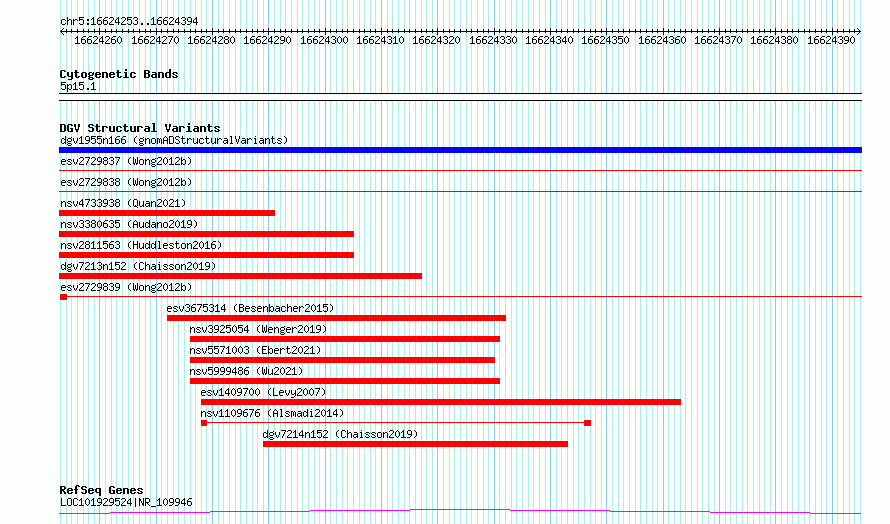Click ruler position 16624300

point(324,40)
